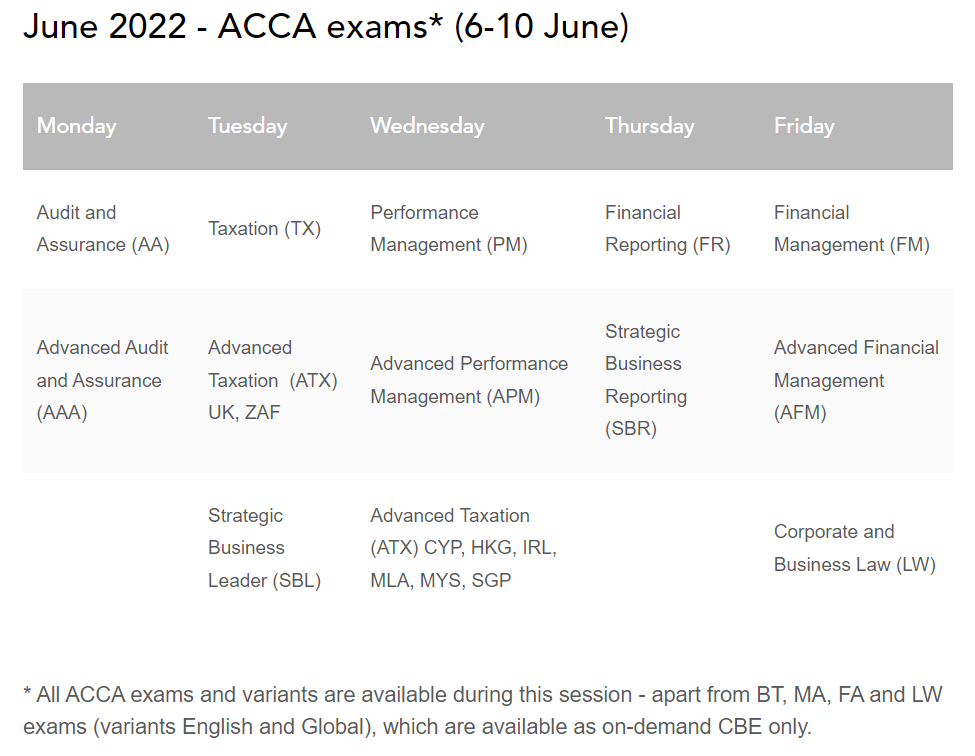Click the Friday column header

click(803, 126)
